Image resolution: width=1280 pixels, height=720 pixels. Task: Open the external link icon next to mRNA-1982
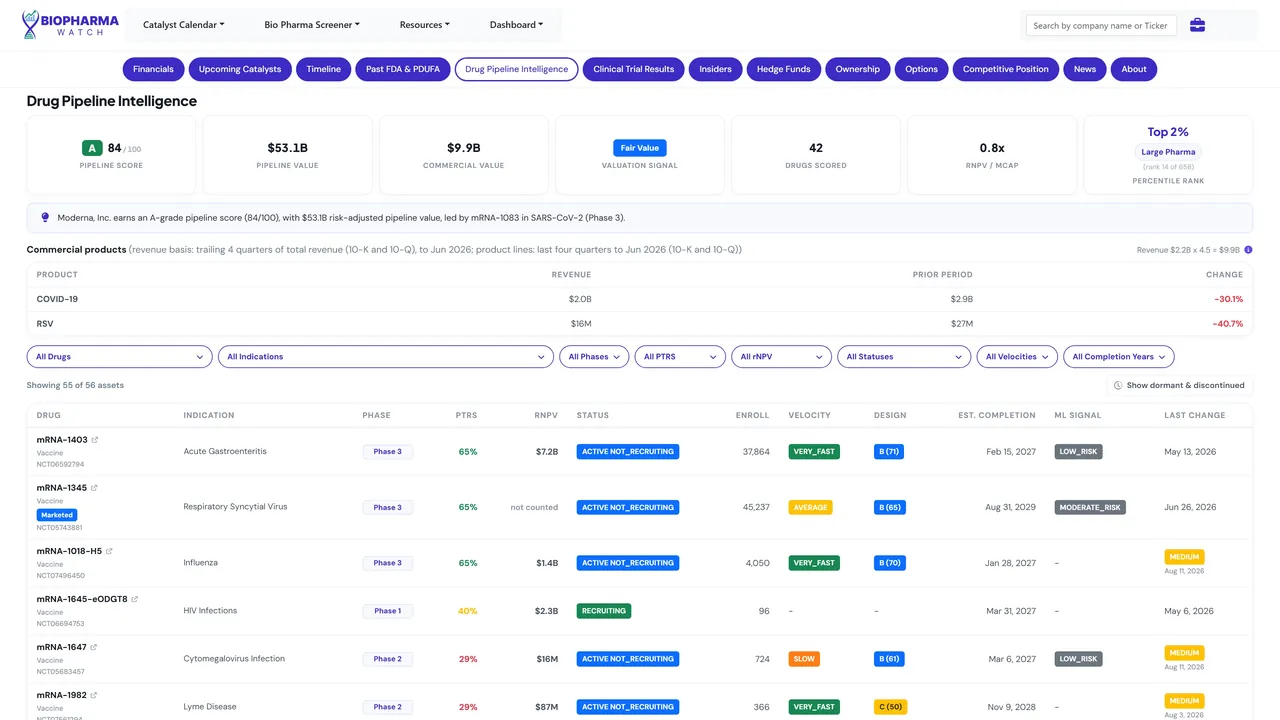[94, 695]
